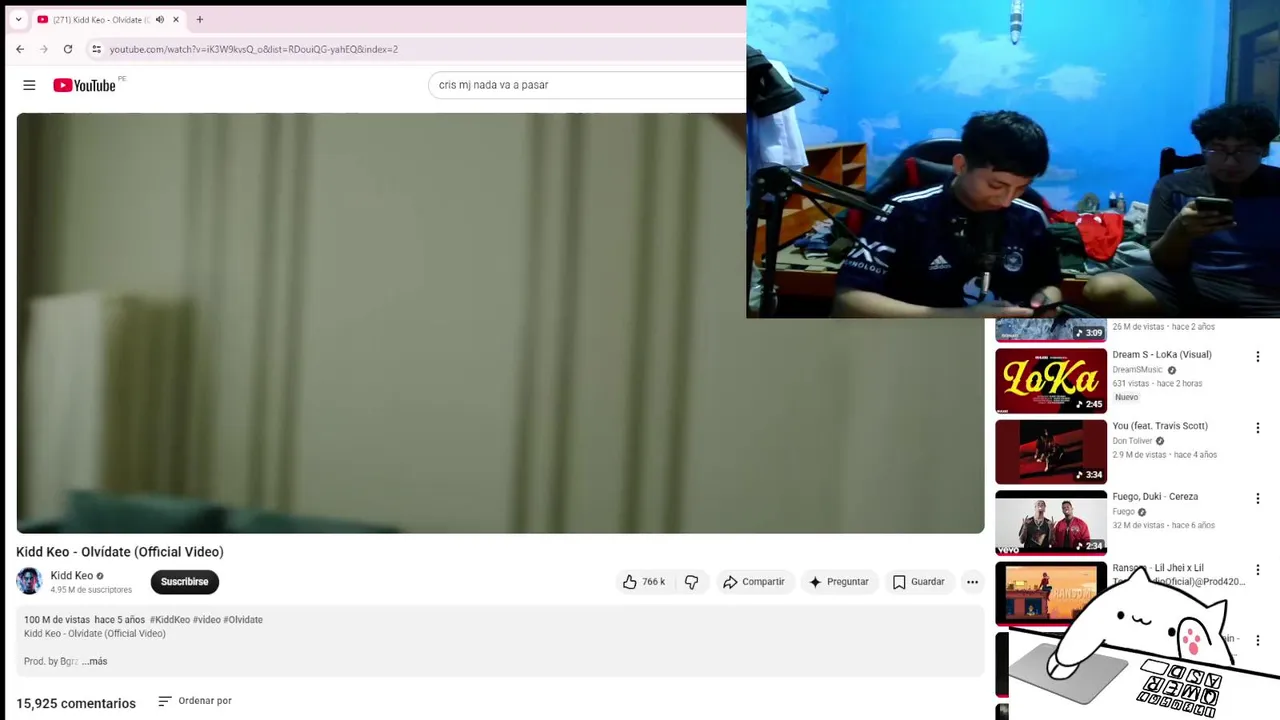1280x720 pixels.
Task: Open site information icon in address bar
Action: pos(96,49)
